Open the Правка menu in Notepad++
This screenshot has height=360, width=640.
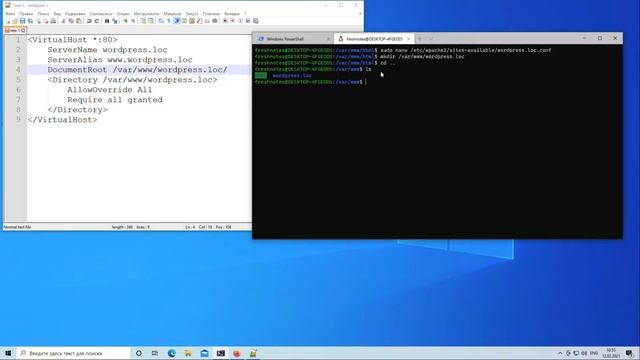(26, 14)
